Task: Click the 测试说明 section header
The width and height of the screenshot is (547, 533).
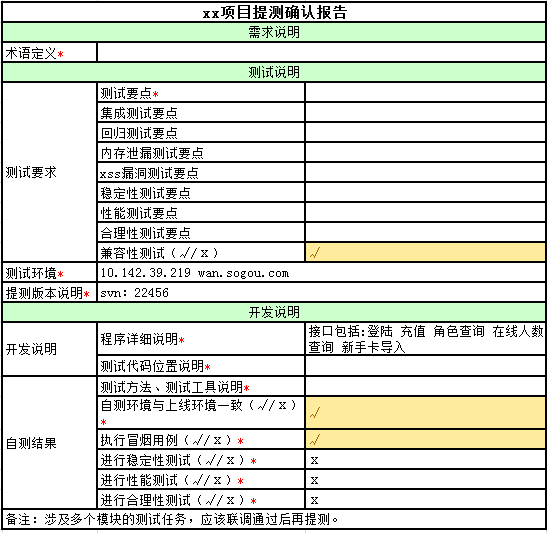Action: pos(274,72)
